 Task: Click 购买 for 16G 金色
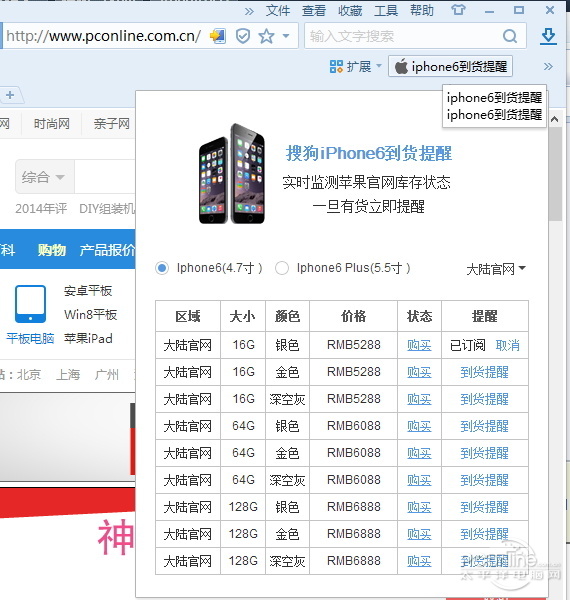point(419,372)
